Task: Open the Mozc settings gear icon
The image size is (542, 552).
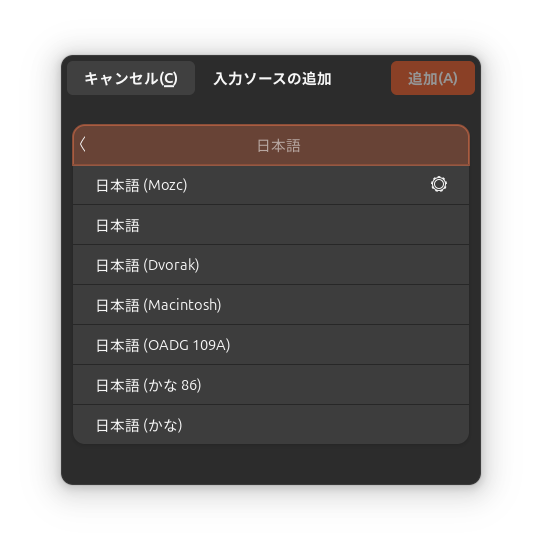Action: pyautogui.click(x=439, y=184)
